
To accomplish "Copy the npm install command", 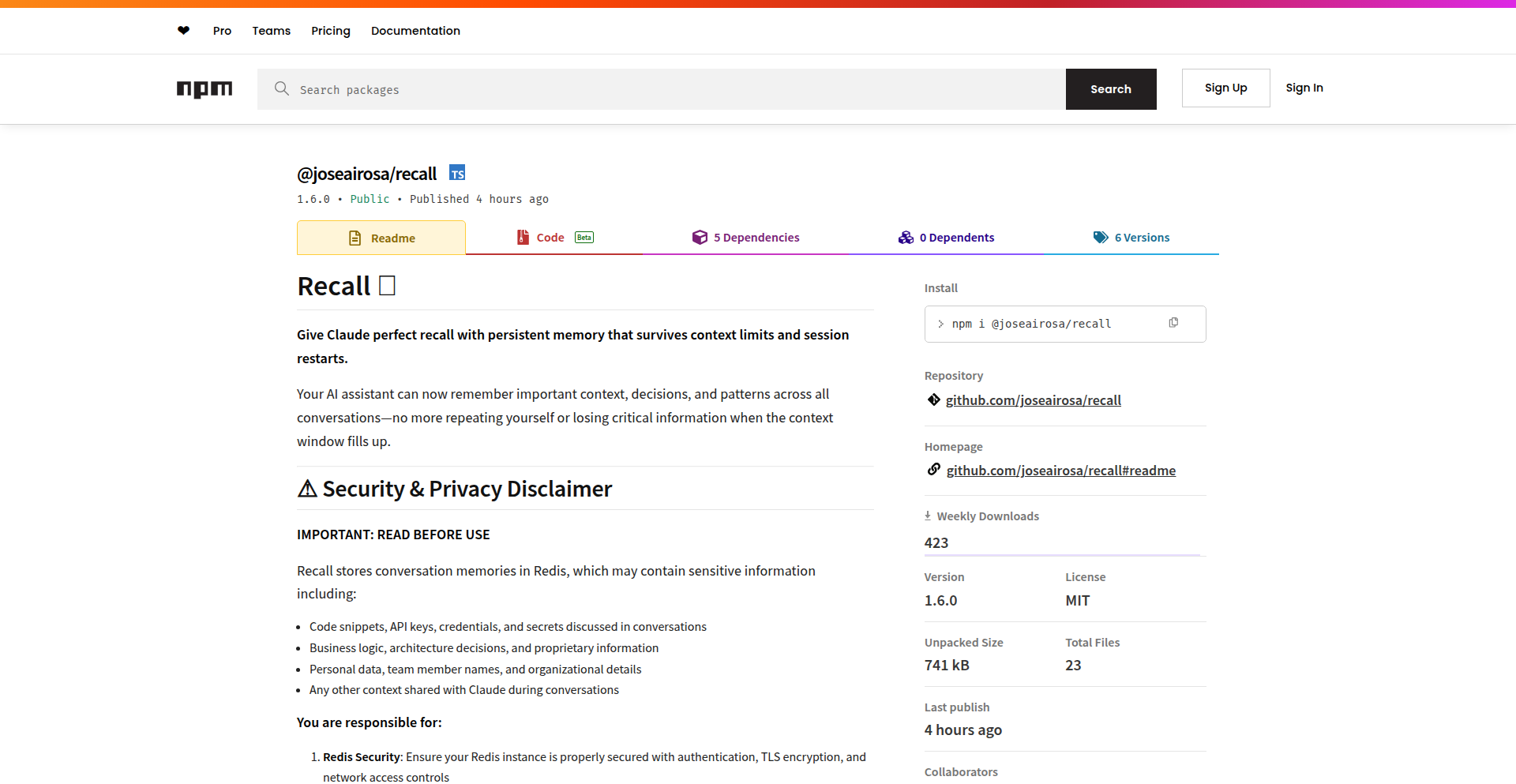I will click(1173, 323).
